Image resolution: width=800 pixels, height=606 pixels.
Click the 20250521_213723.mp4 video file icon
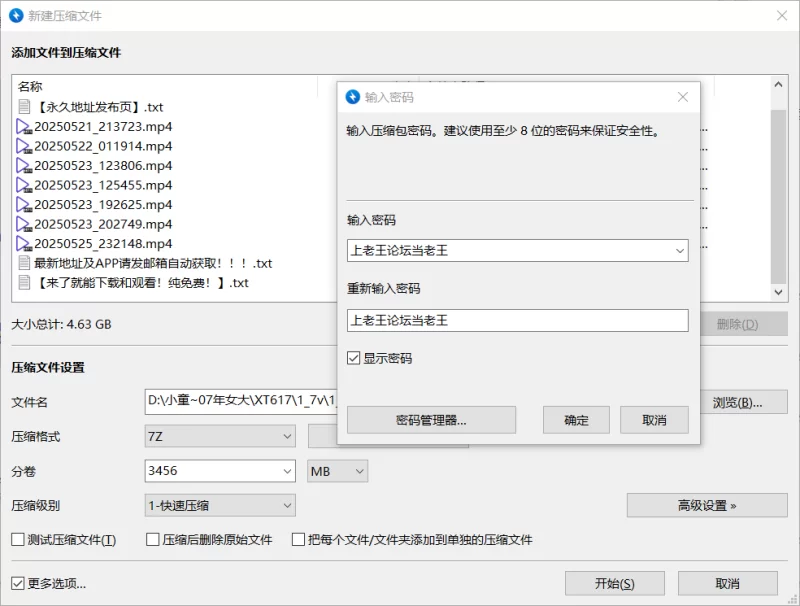(25, 127)
